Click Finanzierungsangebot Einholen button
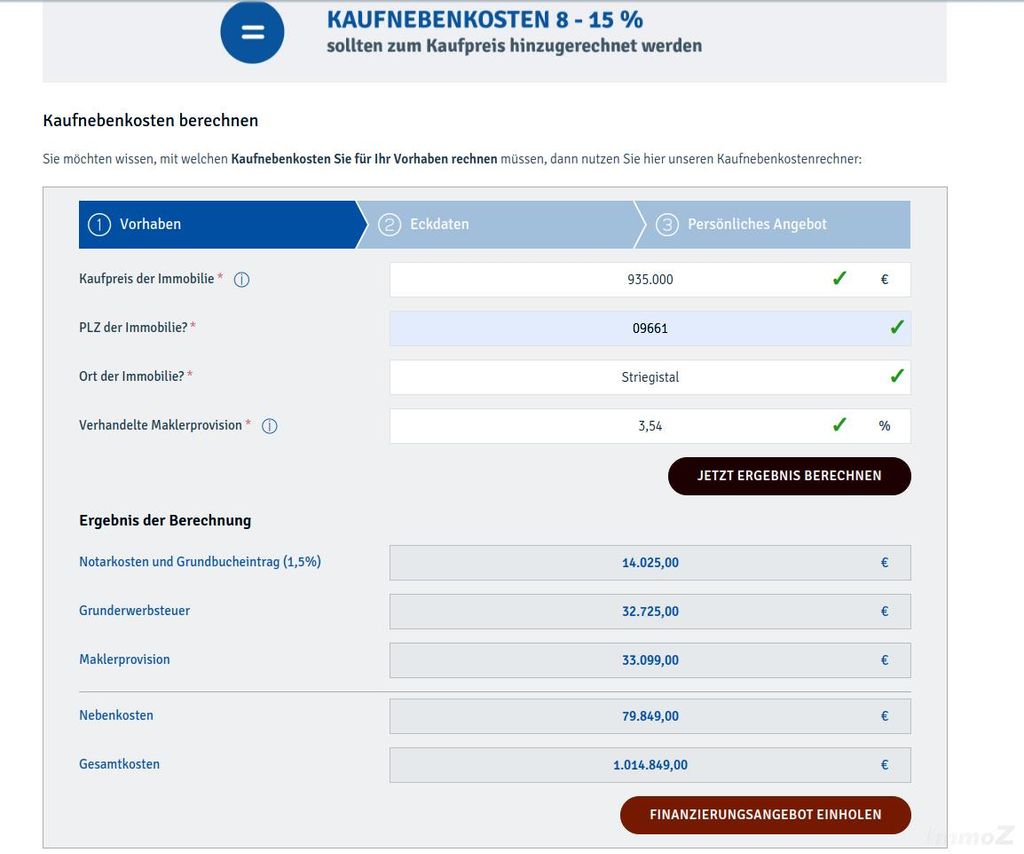This screenshot has width=1024, height=854. tap(765, 815)
